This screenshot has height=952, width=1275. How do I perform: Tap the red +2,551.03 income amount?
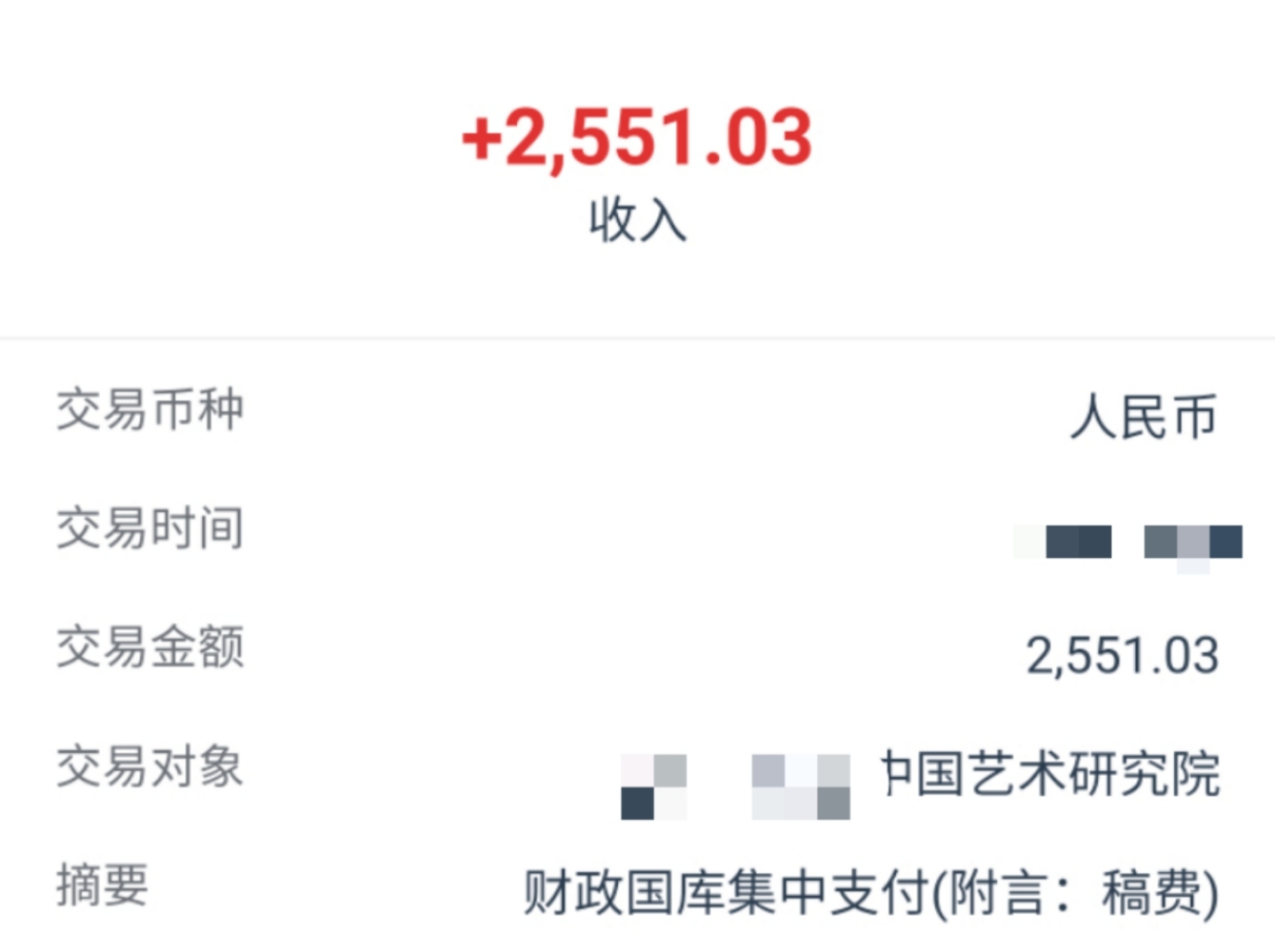click(x=637, y=137)
